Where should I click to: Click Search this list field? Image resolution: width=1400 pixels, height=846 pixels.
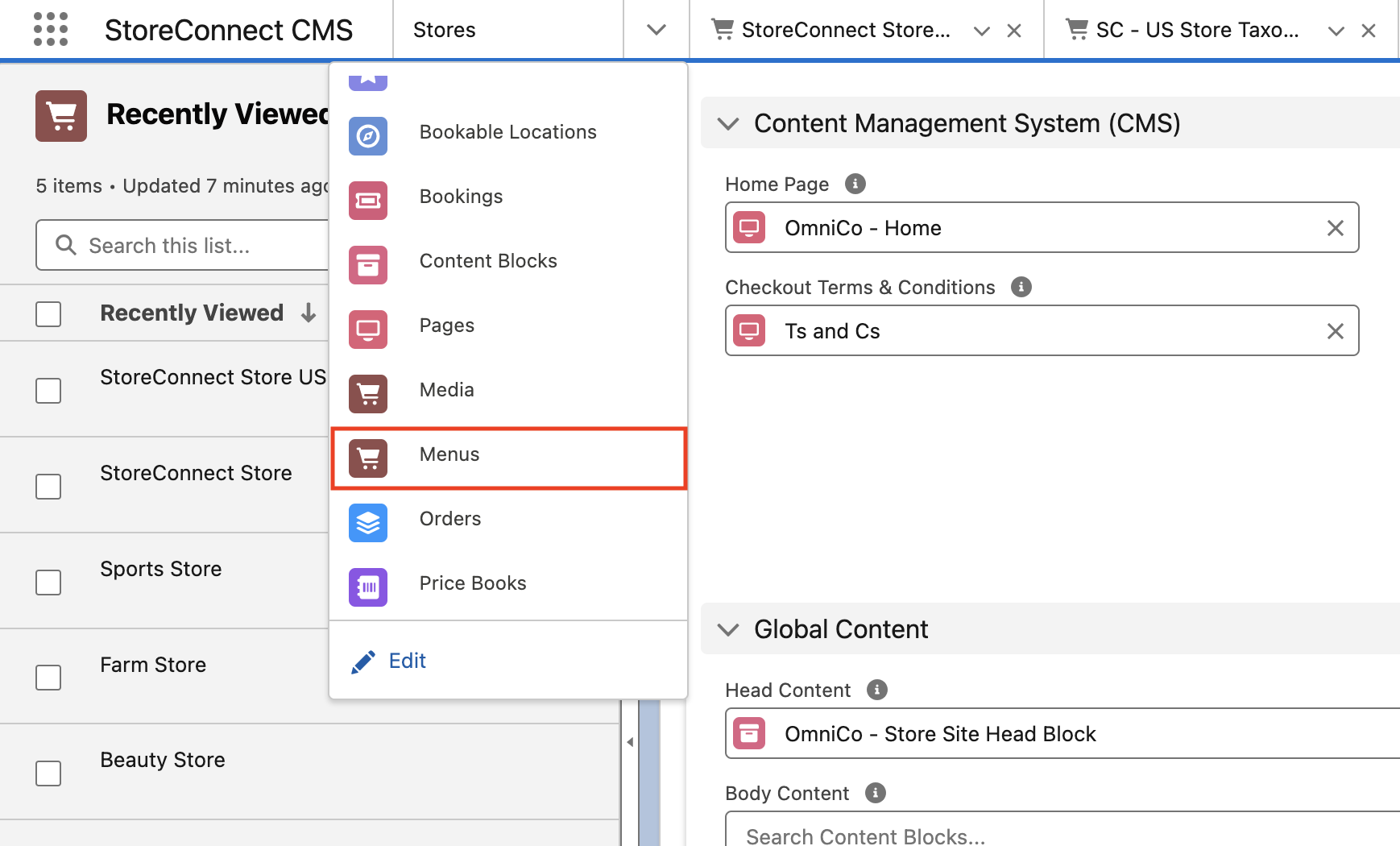point(183,245)
